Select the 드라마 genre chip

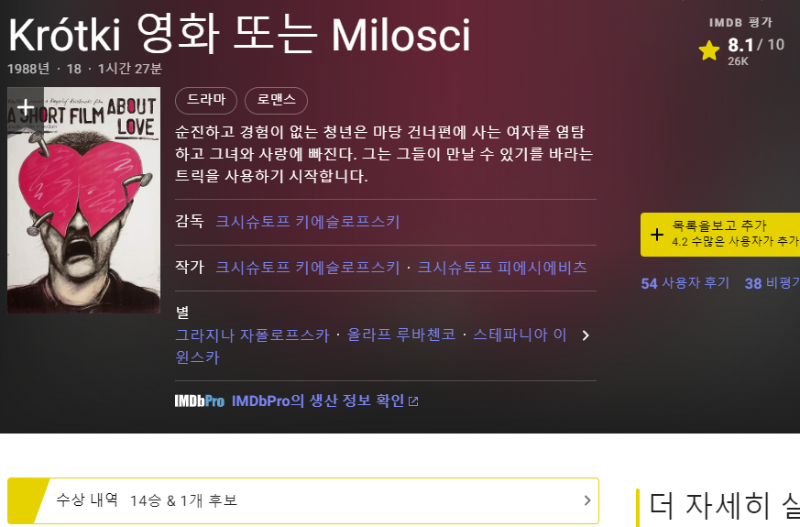(206, 101)
